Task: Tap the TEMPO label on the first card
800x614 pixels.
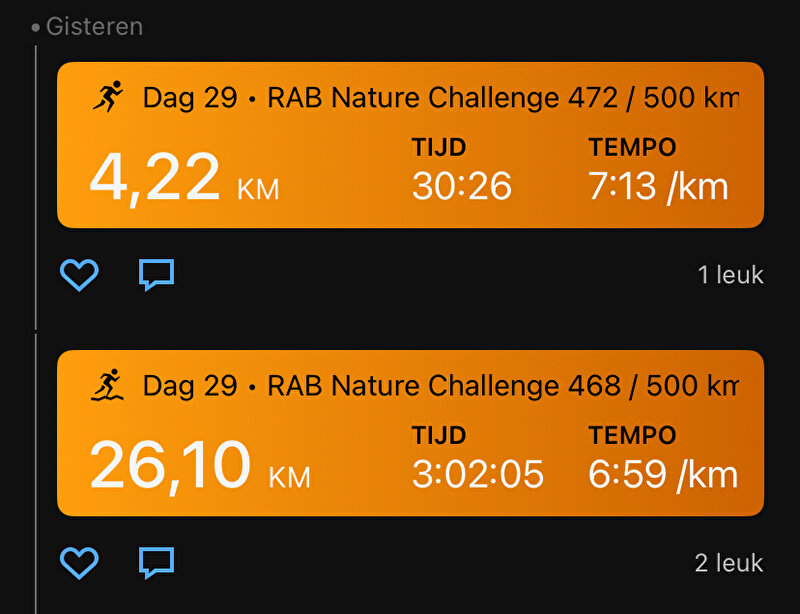Action: coord(632,147)
